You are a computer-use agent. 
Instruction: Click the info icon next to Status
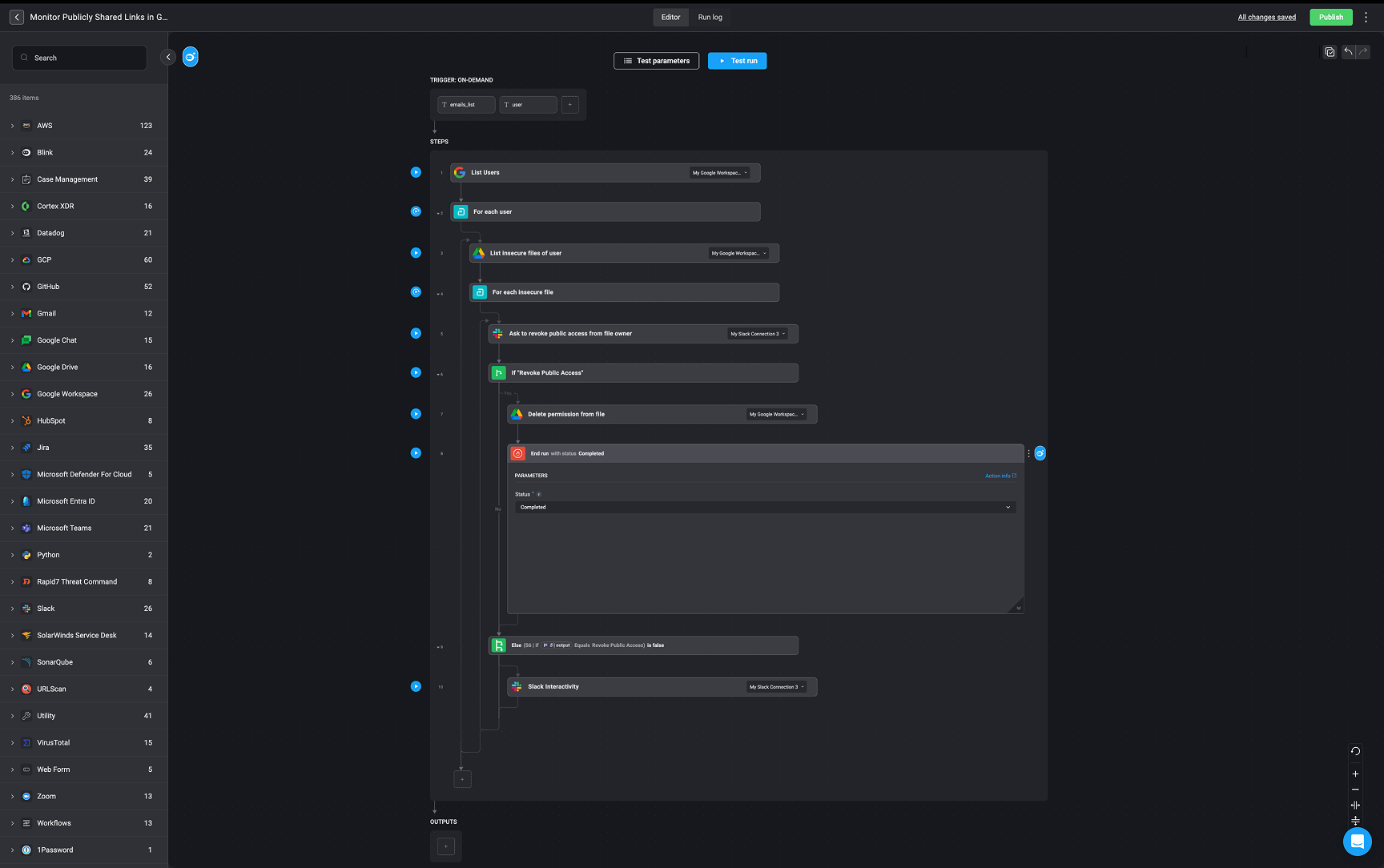(x=539, y=494)
